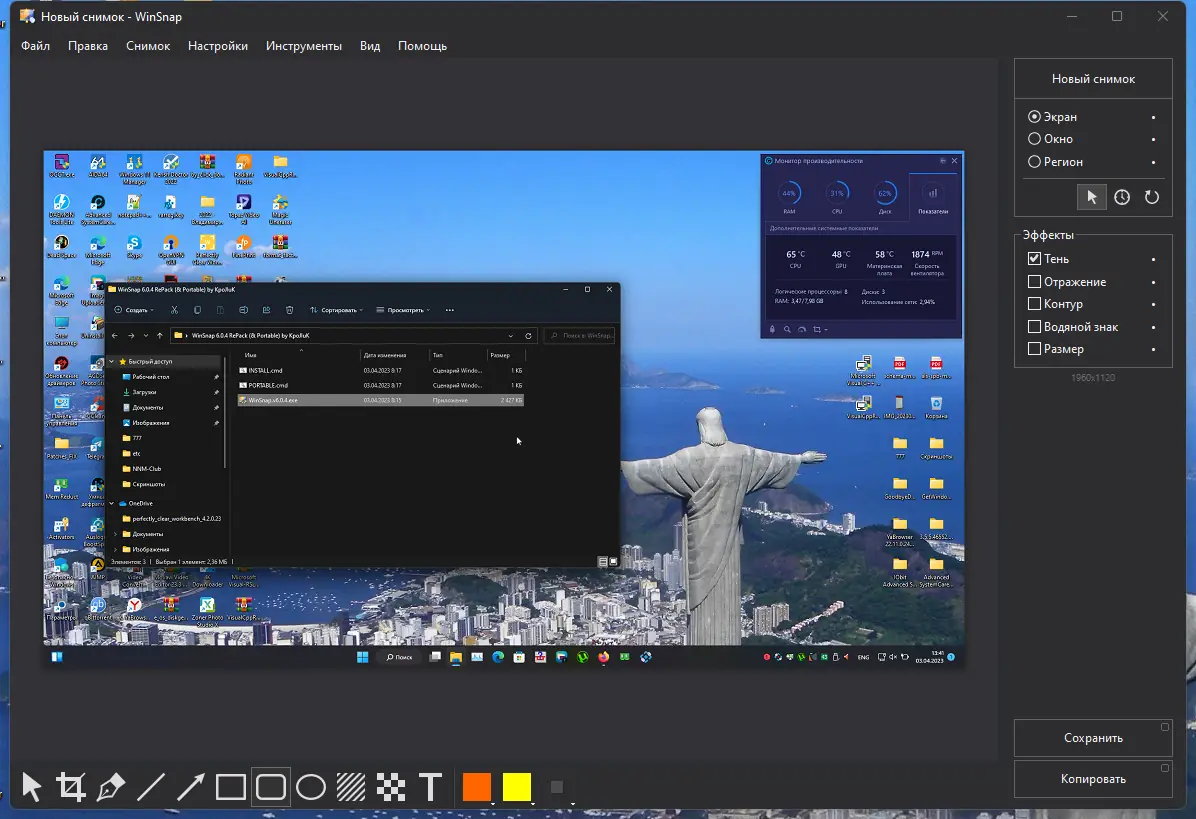Select the crop tool

(x=70, y=786)
